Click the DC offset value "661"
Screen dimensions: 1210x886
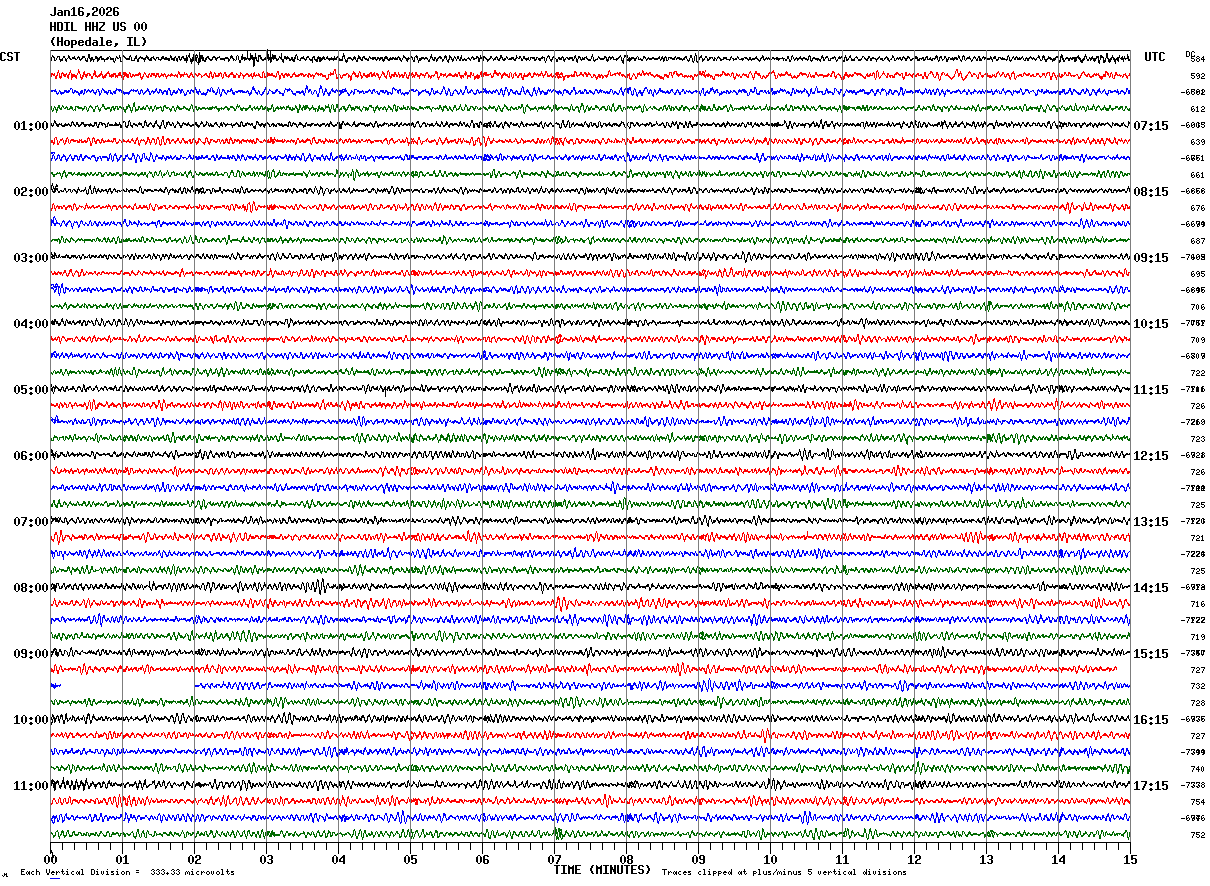1197,175
